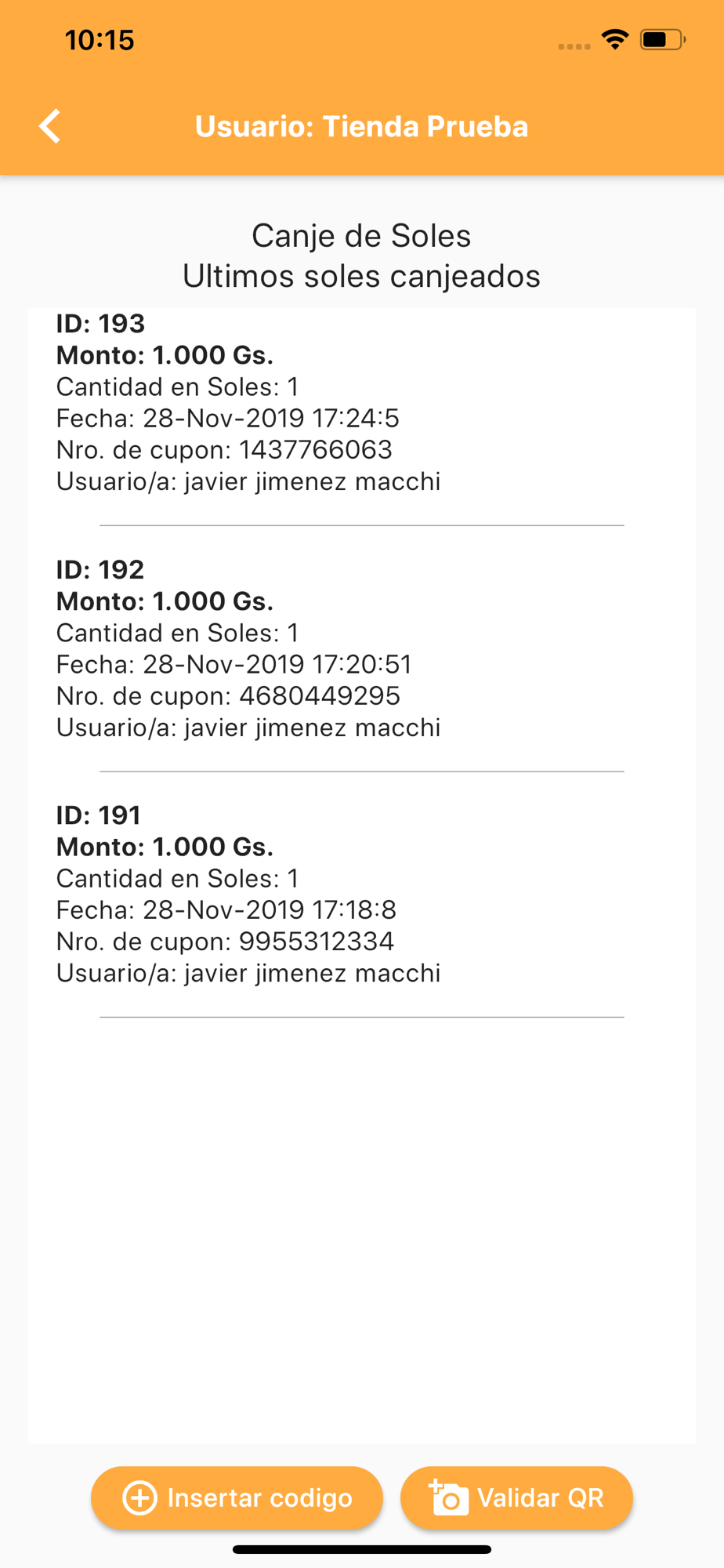
Task: Select the Validar QR button
Action: (x=516, y=1497)
